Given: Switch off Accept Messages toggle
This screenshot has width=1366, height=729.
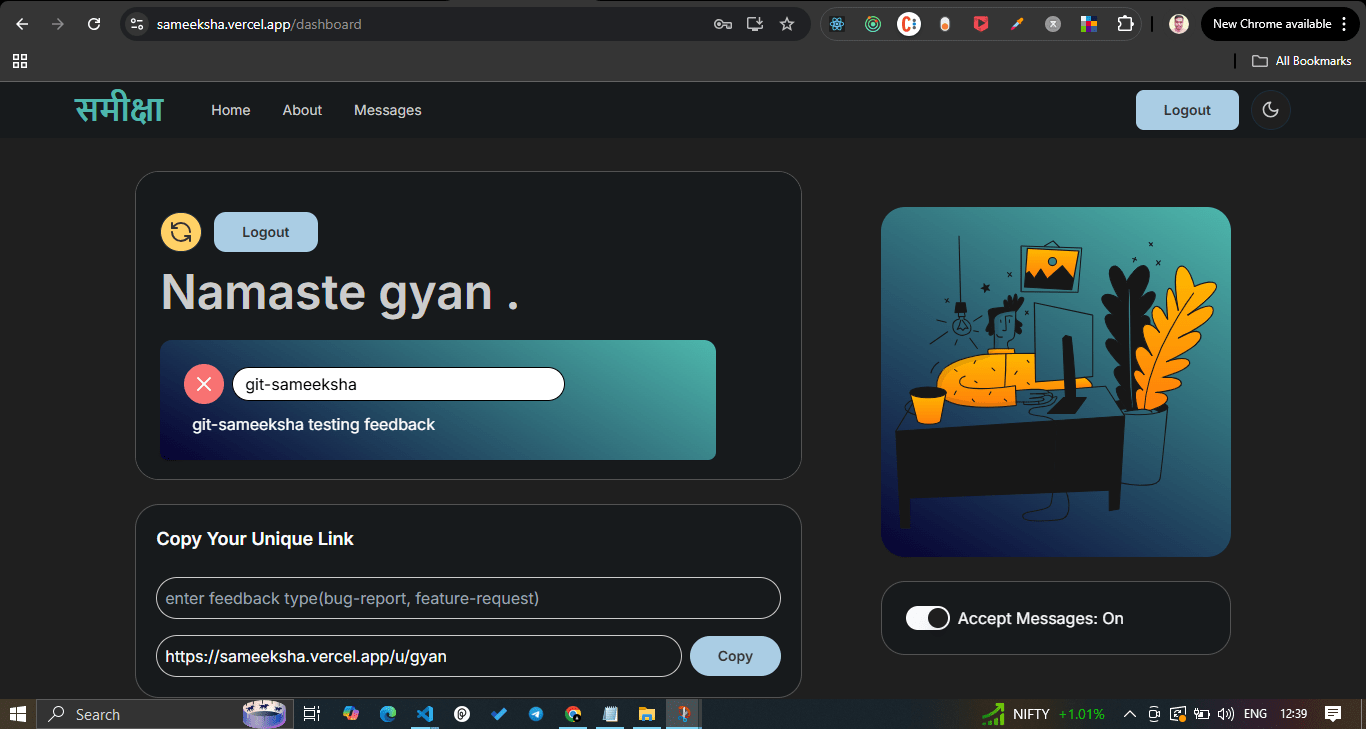Looking at the screenshot, I should pos(927,618).
